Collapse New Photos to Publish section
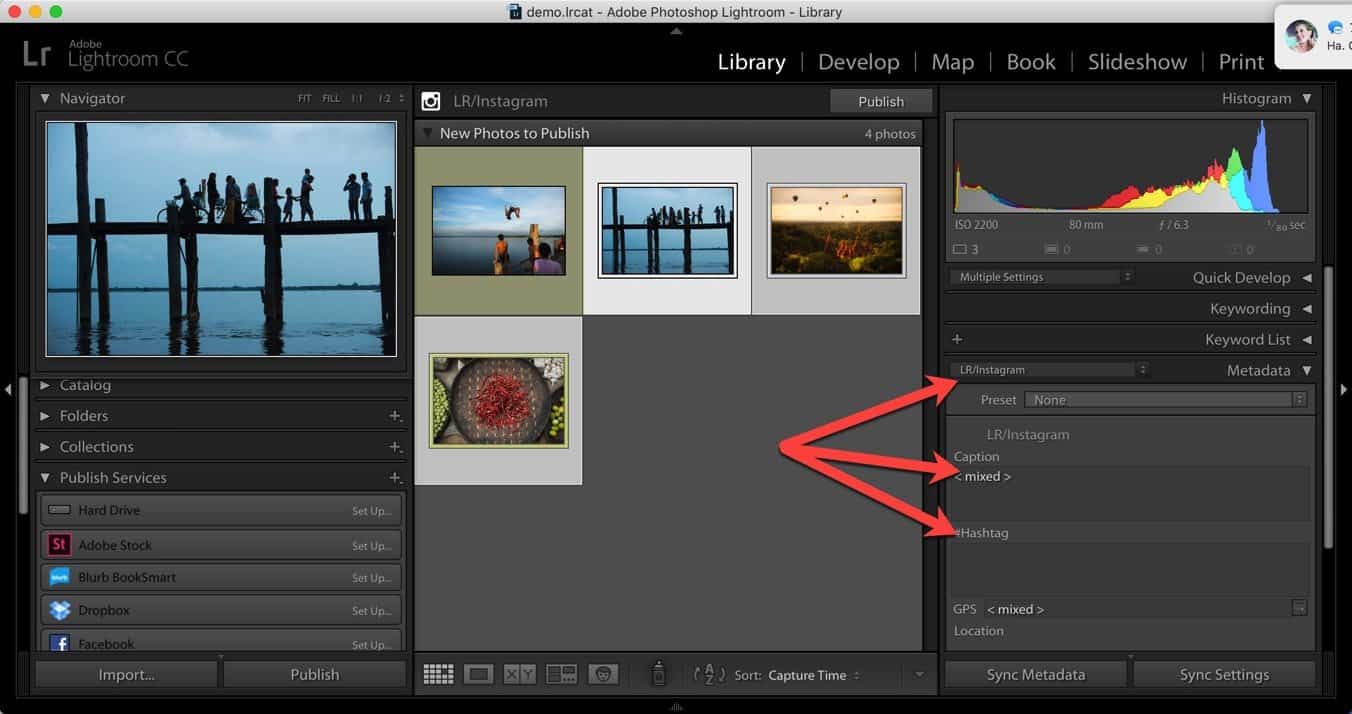1352x714 pixels. 428,133
